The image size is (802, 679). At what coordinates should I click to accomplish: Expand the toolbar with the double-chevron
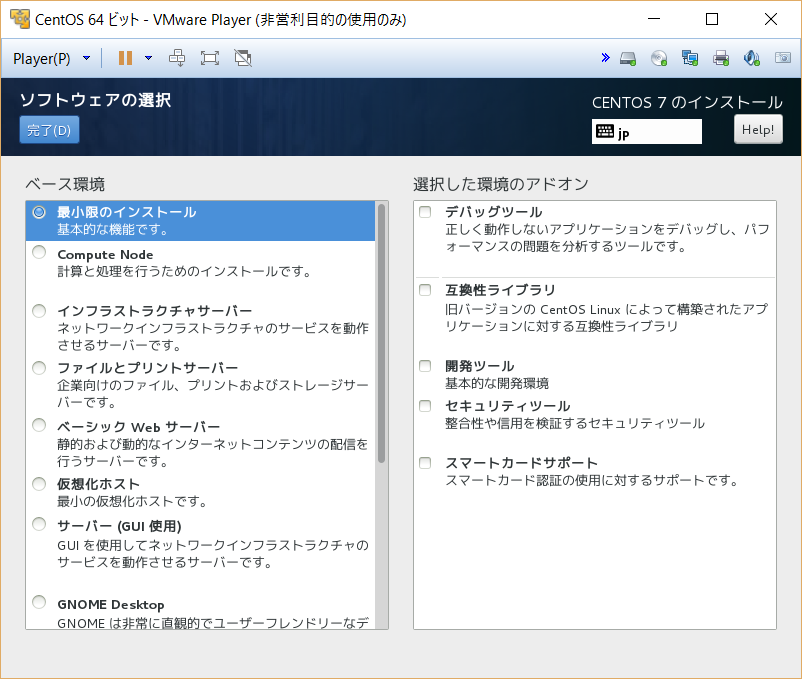click(605, 58)
